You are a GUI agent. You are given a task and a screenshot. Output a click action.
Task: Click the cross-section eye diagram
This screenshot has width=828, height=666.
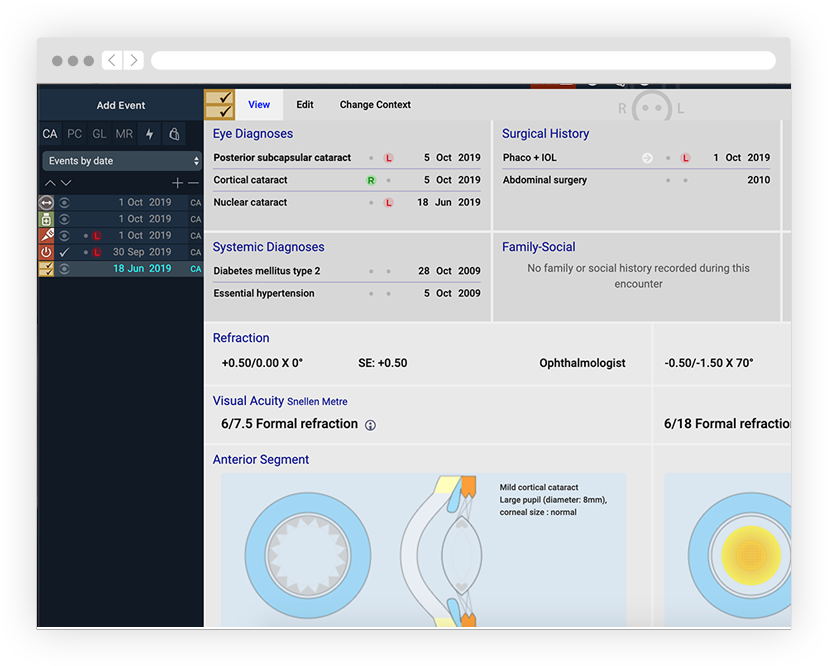[x=441, y=551]
